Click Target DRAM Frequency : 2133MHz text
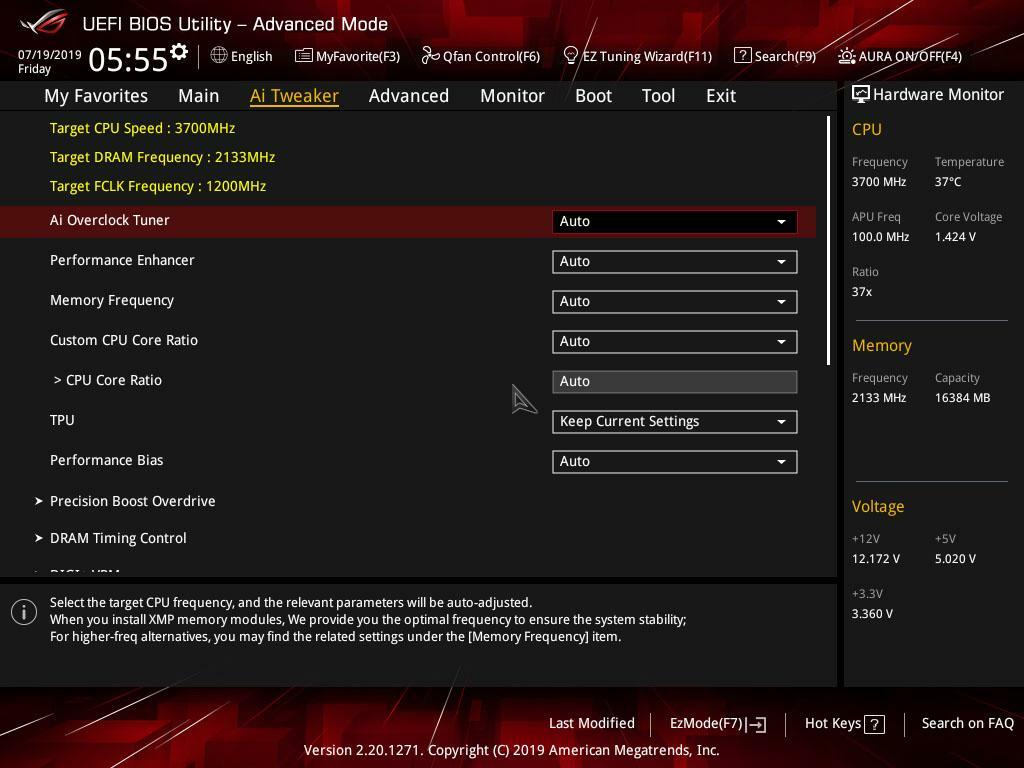Viewport: 1024px width, 768px height. [x=162, y=157]
